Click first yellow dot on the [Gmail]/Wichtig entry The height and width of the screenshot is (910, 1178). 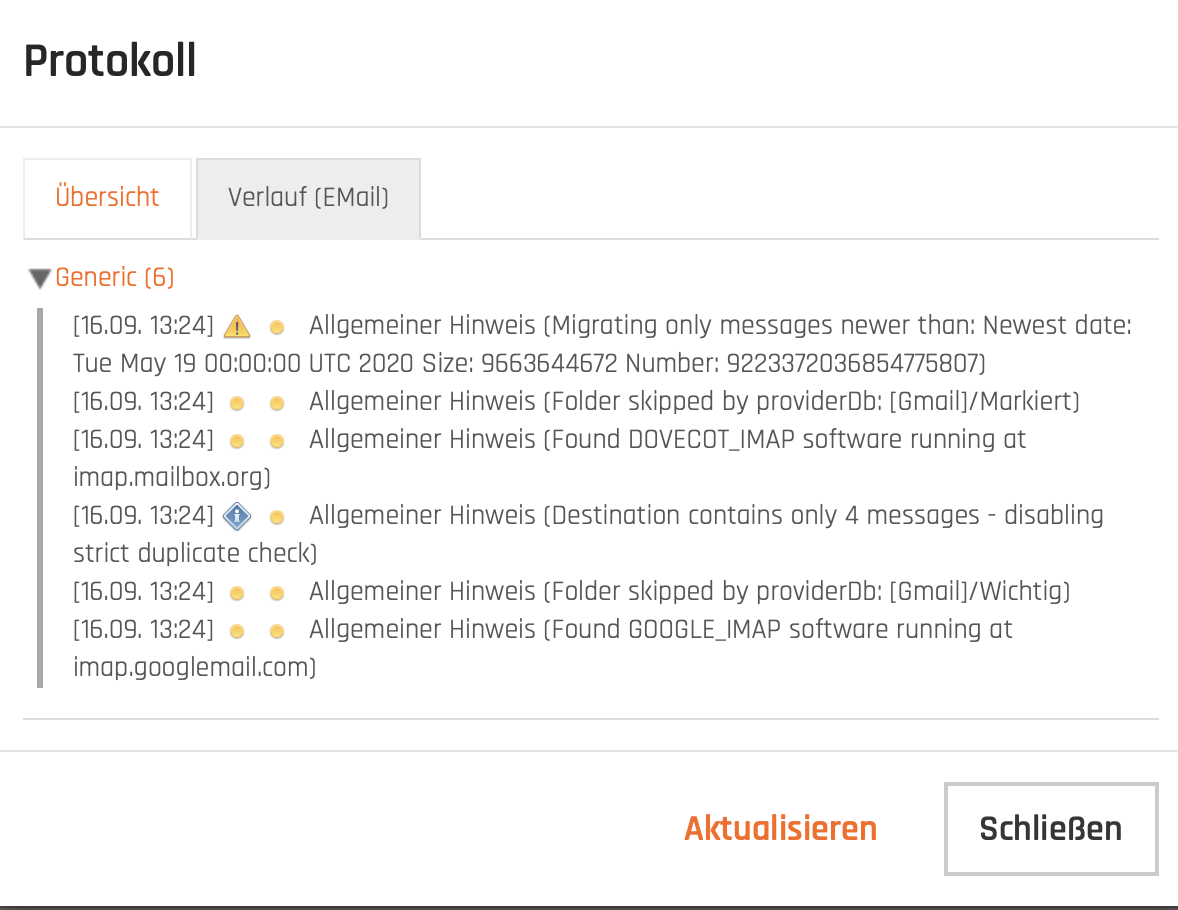pos(237,594)
